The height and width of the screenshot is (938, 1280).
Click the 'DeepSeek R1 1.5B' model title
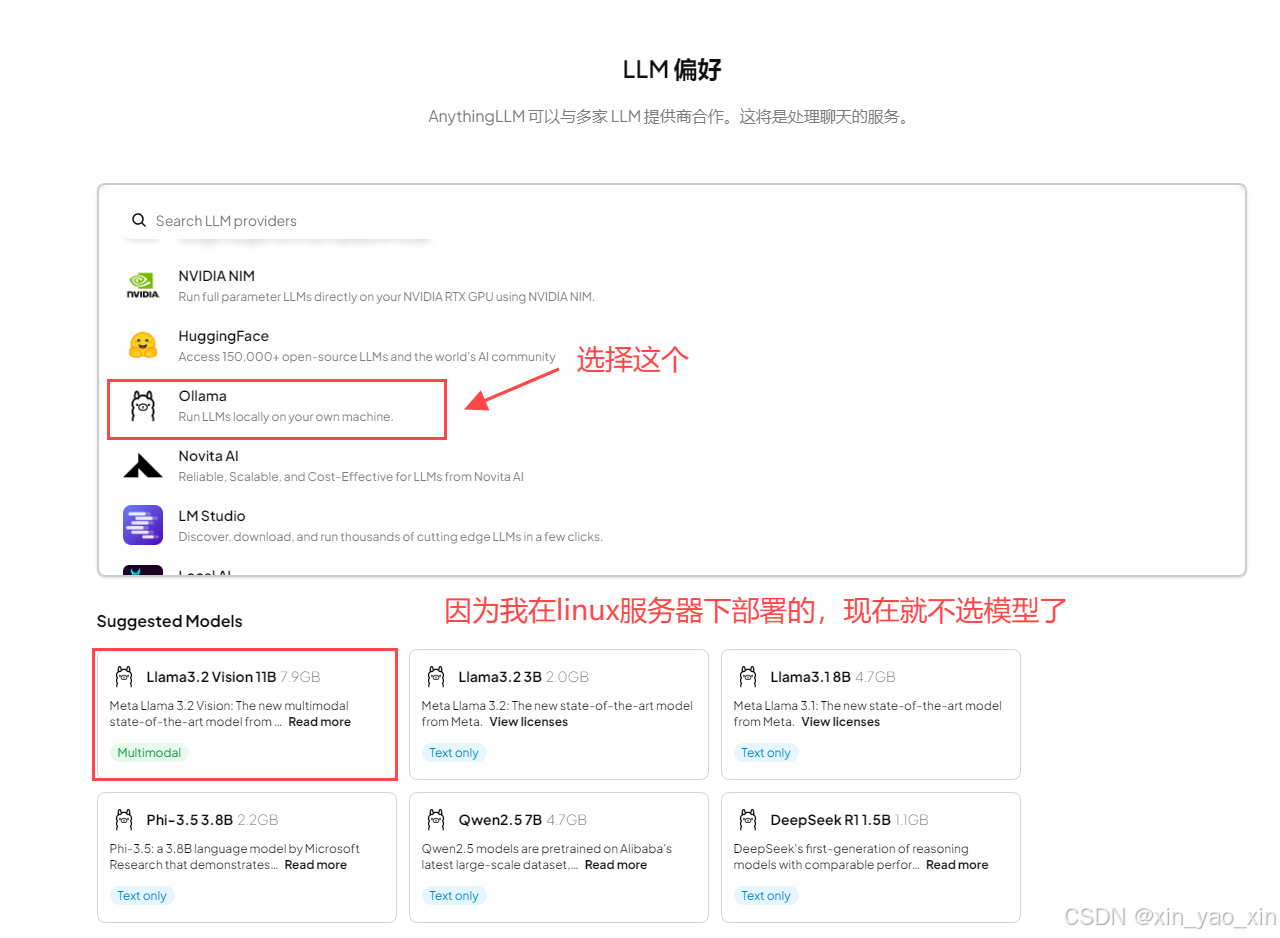click(830, 820)
